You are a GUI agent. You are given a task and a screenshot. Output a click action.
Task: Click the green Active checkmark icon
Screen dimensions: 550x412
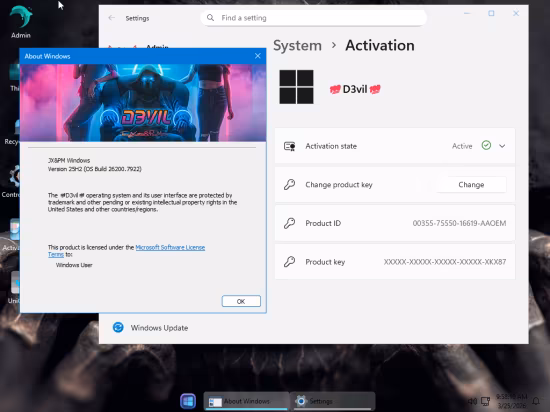[x=486, y=146]
